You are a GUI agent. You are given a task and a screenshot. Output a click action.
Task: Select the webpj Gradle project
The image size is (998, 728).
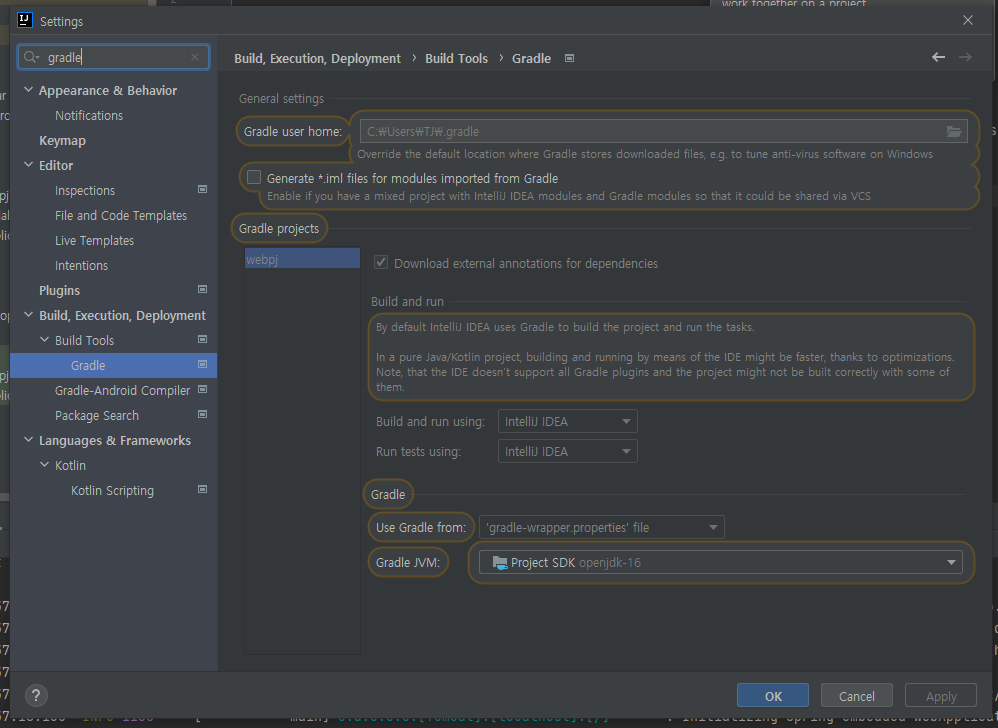[x=302, y=259]
